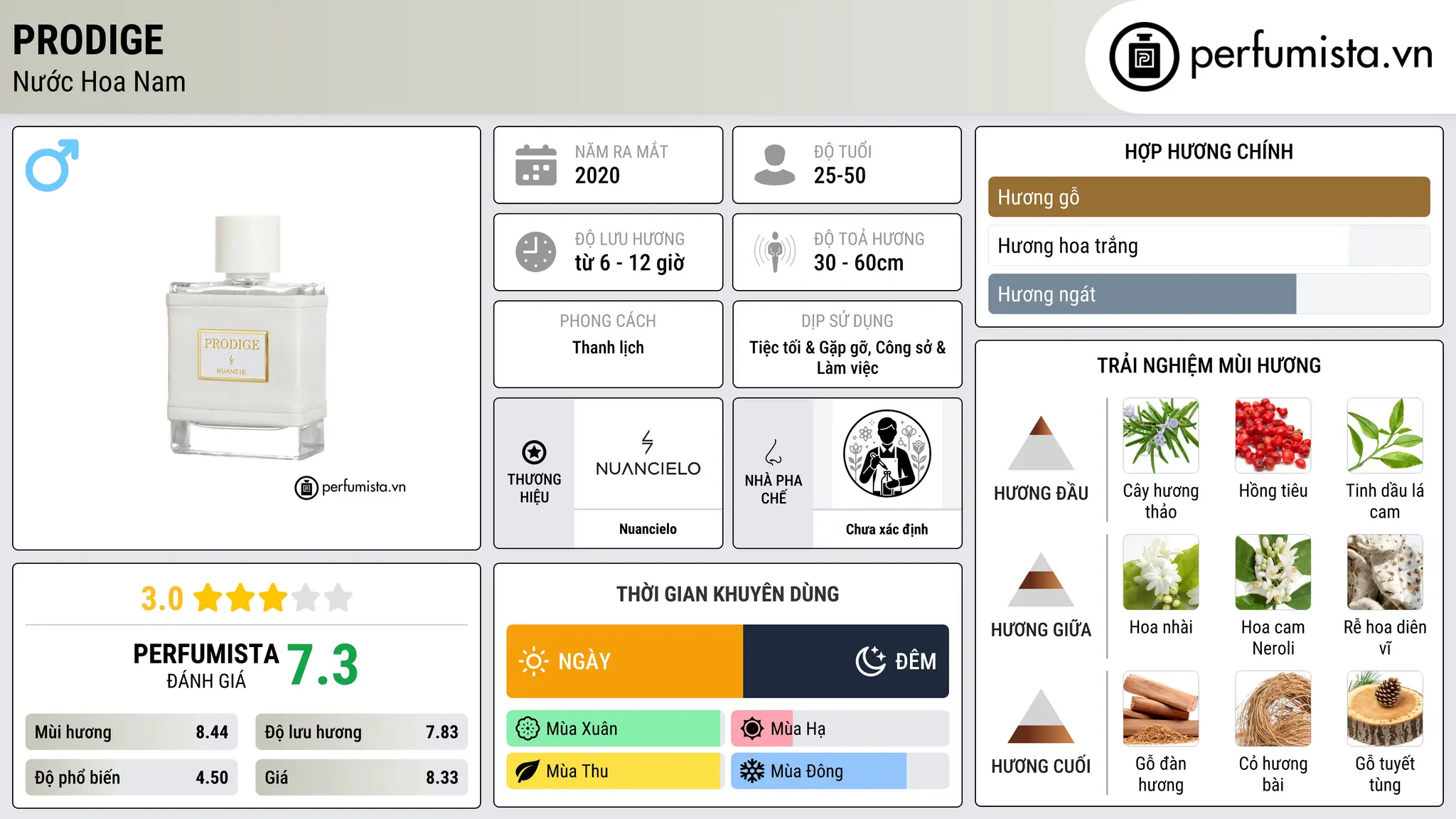Click the brown Hương gỗ accord bar
The width and height of the screenshot is (1456, 819).
tap(1209, 197)
